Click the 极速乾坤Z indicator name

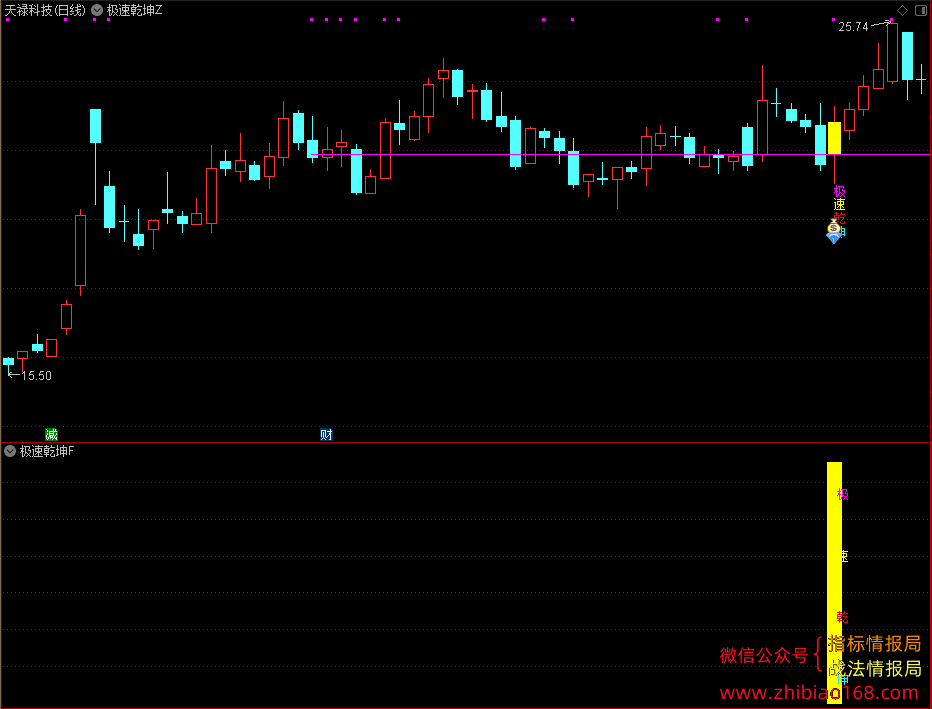click(134, 11)
